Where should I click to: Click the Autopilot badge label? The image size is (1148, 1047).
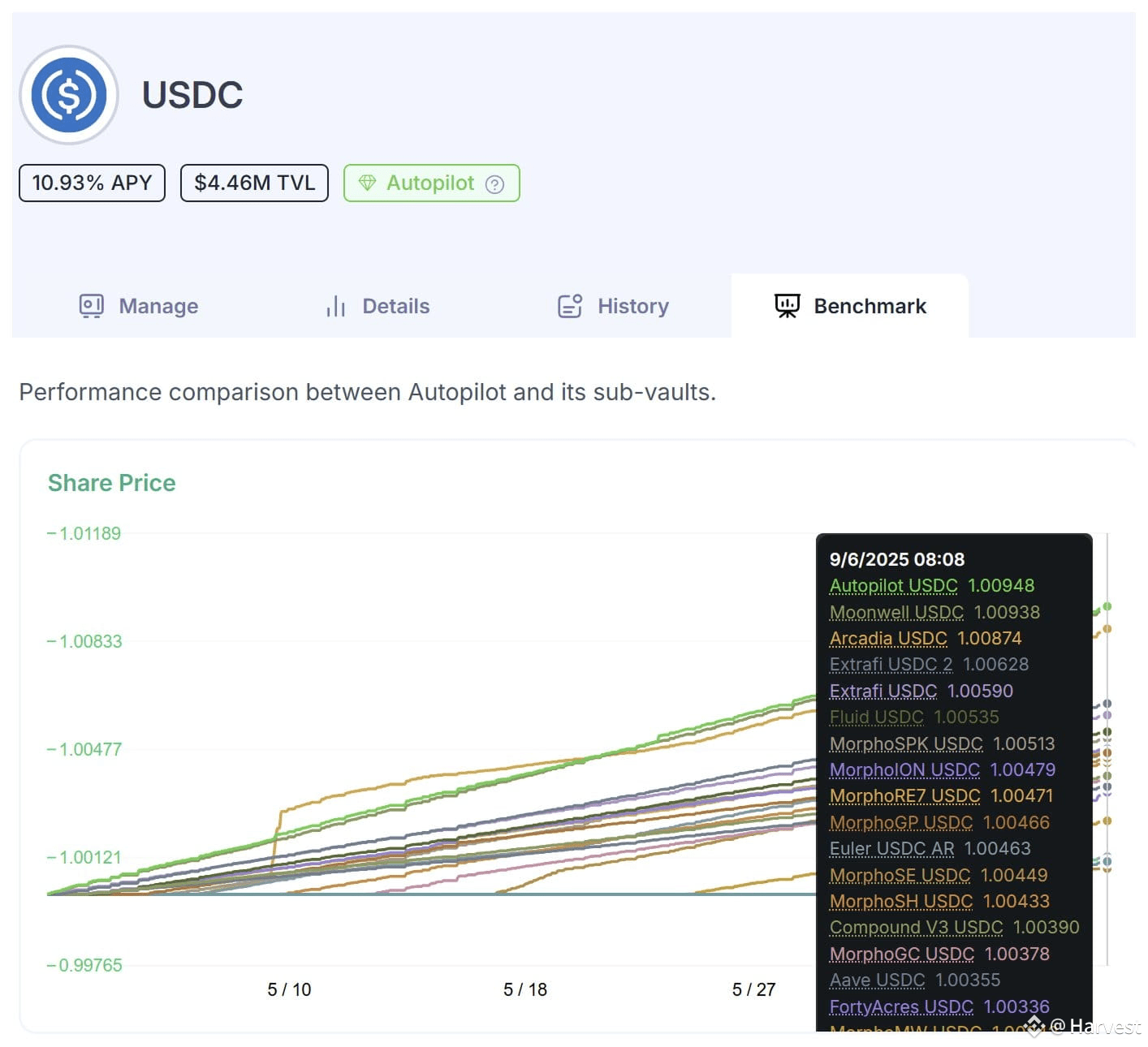(x=430, y=183)
